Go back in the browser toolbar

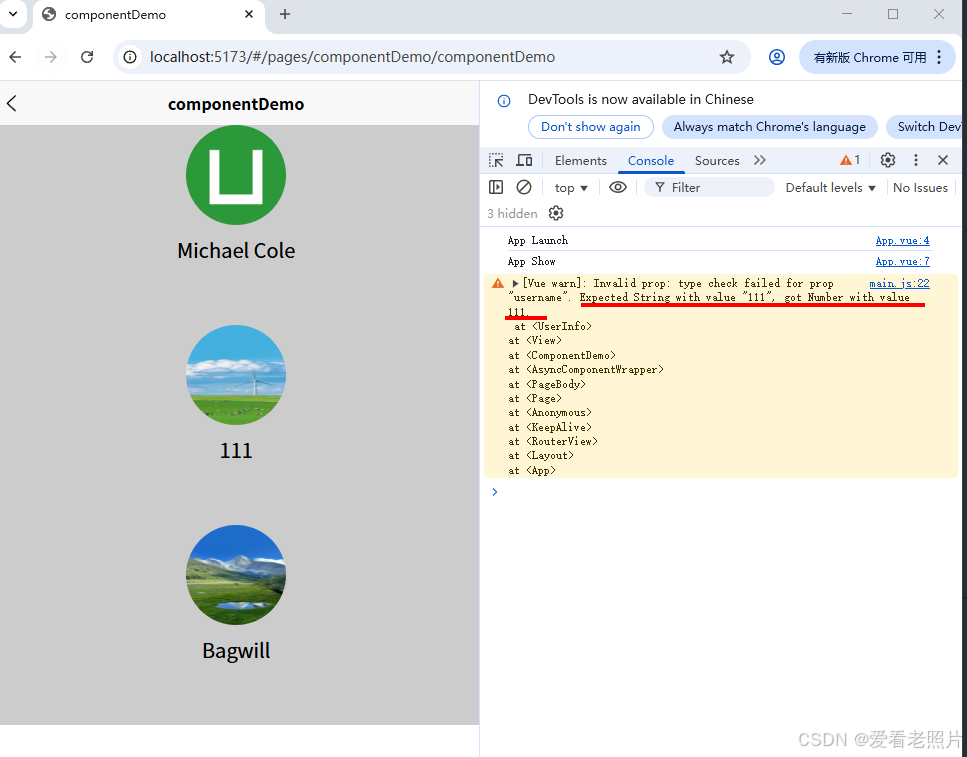click(15, 57)
